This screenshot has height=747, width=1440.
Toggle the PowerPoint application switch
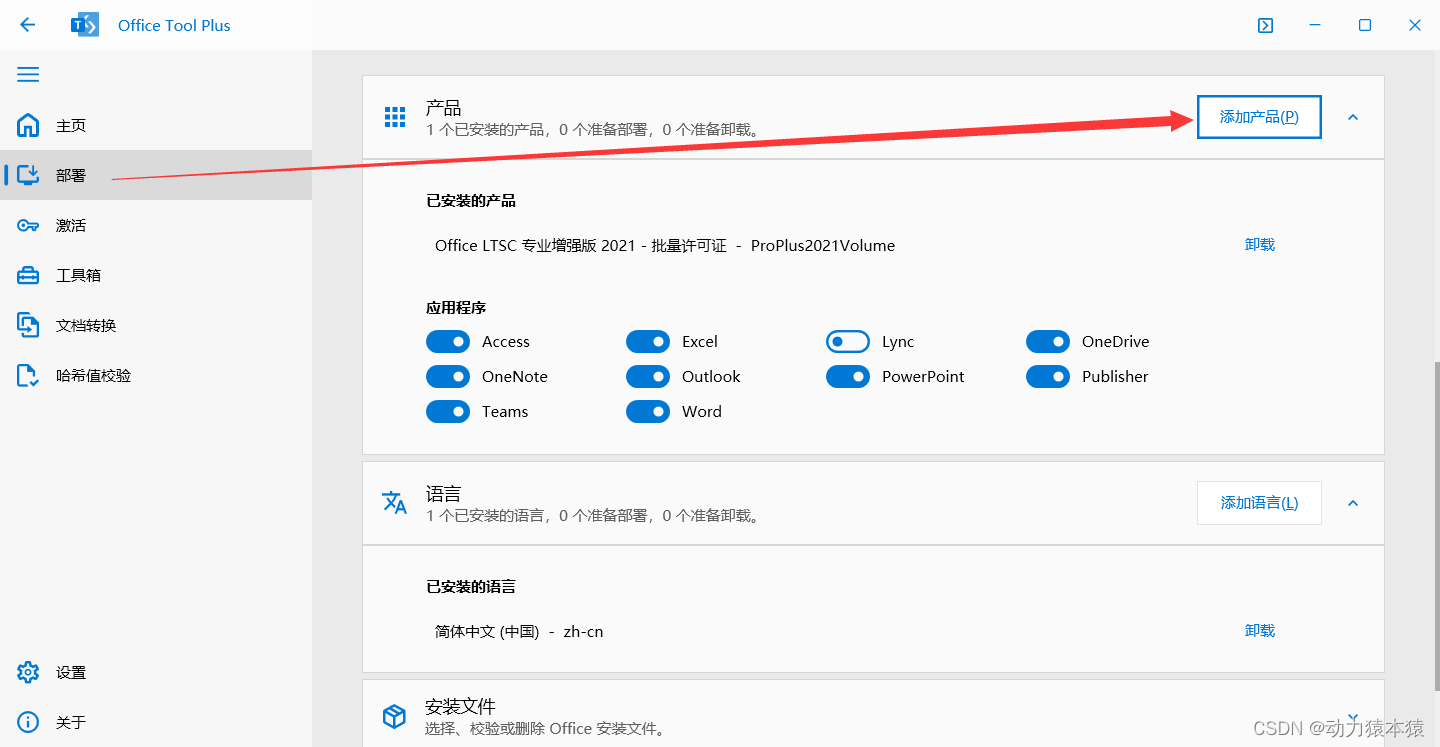point(848,377)
